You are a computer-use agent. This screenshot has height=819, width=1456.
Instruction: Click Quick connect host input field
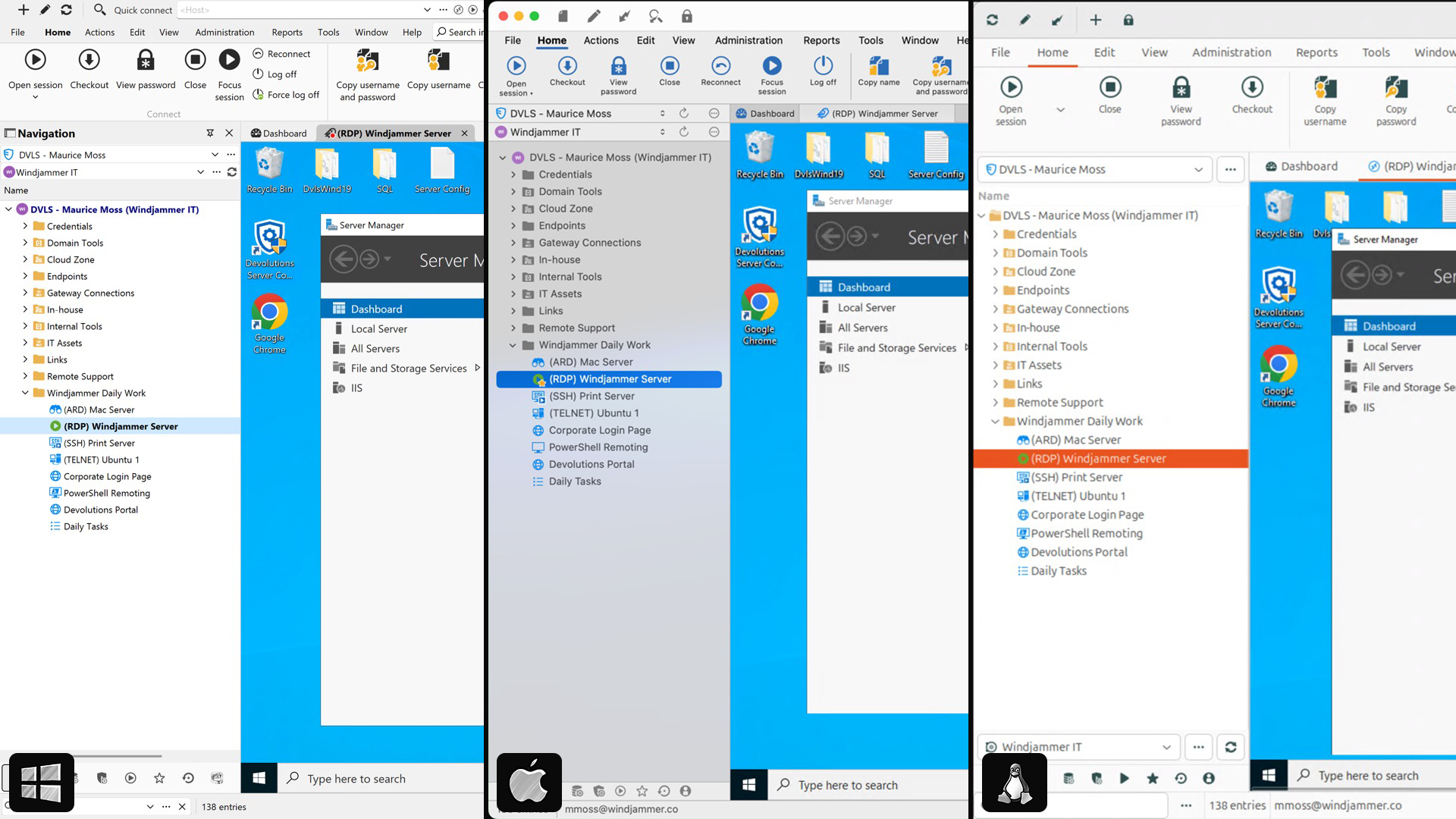coord(300,10)
